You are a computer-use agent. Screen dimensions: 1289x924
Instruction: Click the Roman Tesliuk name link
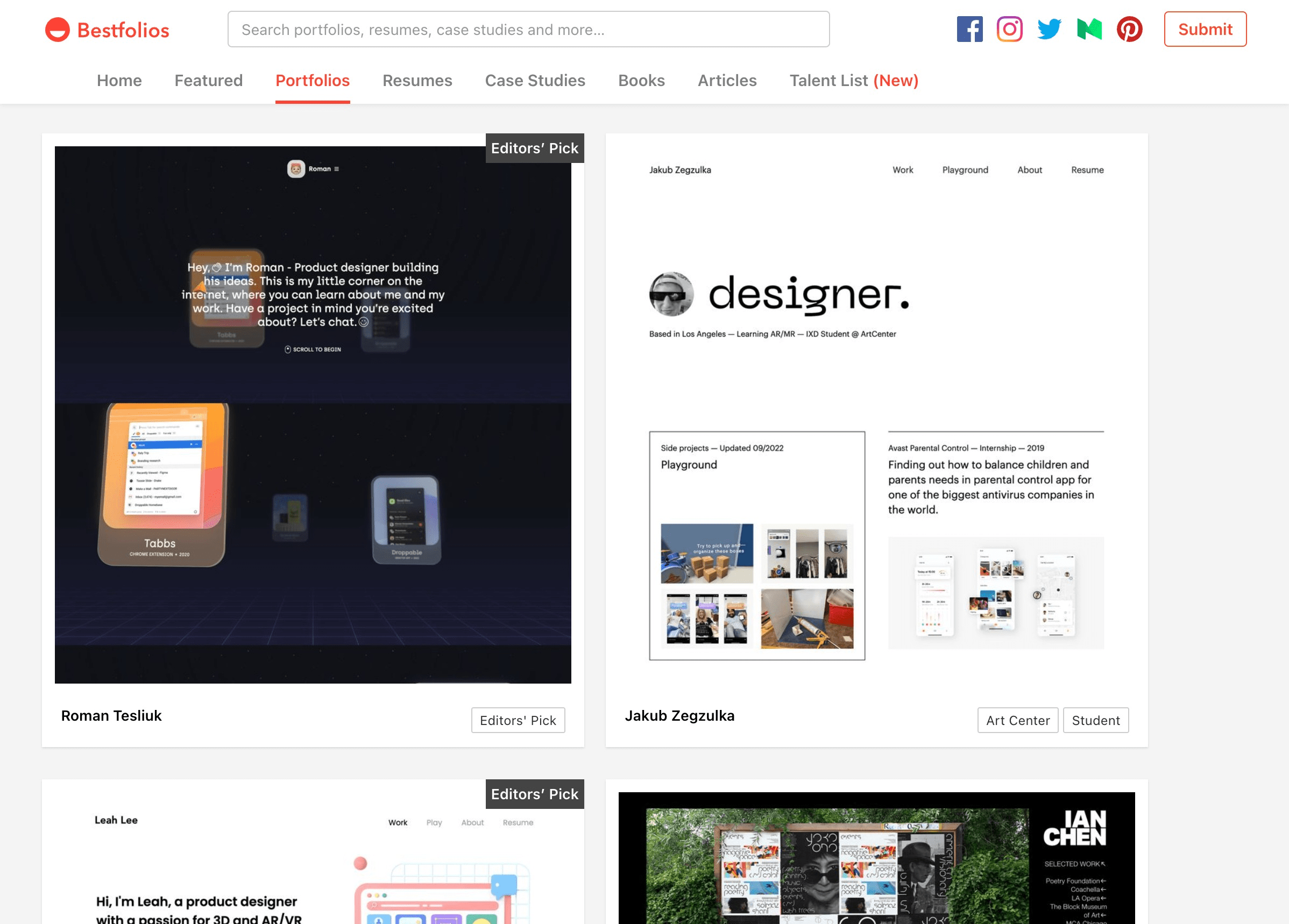coord(111,715)
